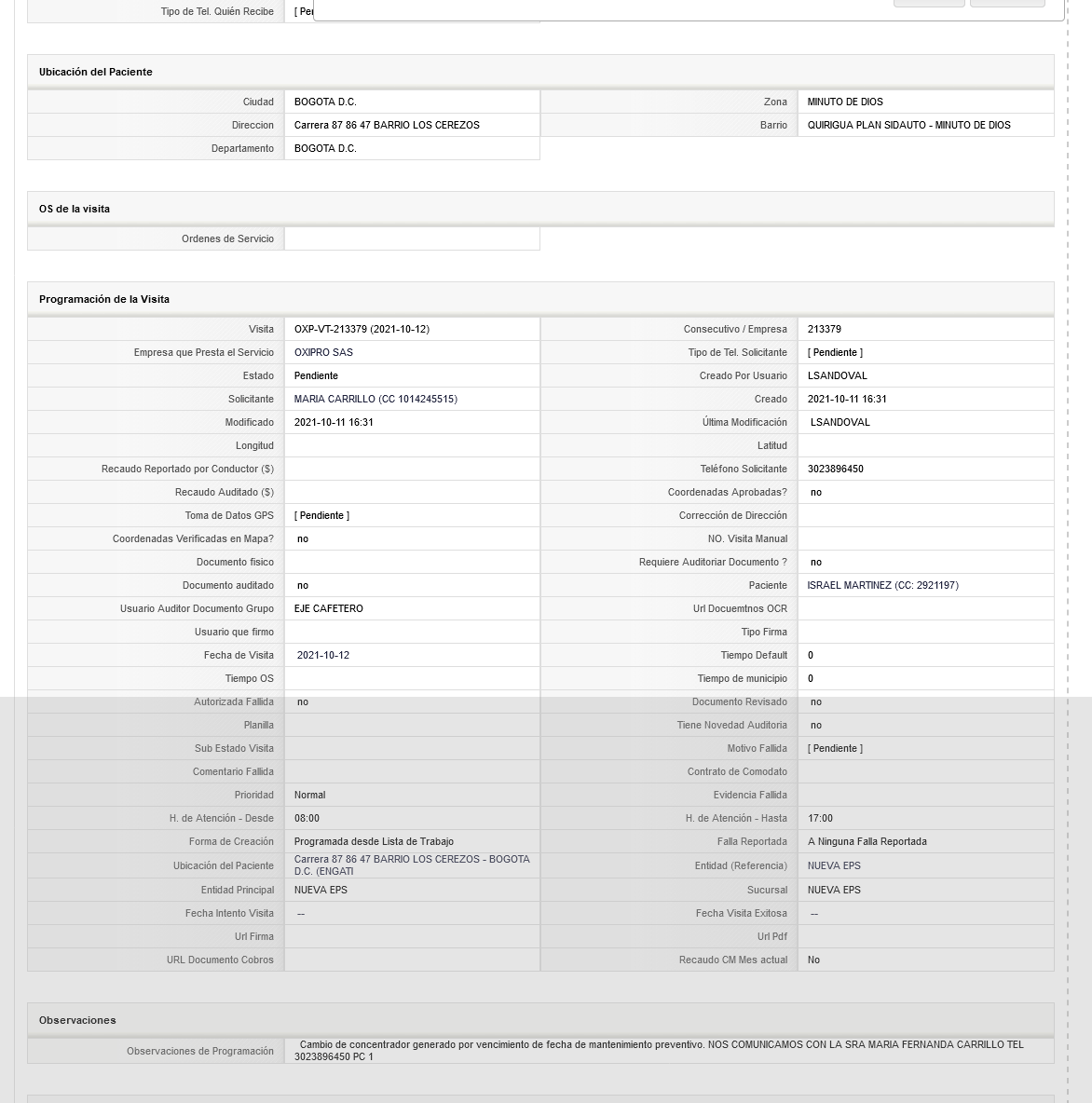The image size is (1092, 1103).
Task: Select the Tiempo Default value 0
Action: pyautogui.click(x=811, y=655)
